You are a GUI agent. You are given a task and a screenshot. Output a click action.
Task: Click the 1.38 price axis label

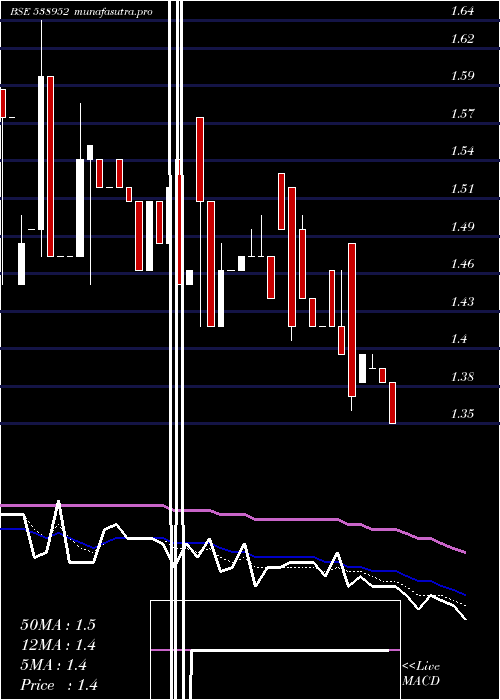[462, 376]
